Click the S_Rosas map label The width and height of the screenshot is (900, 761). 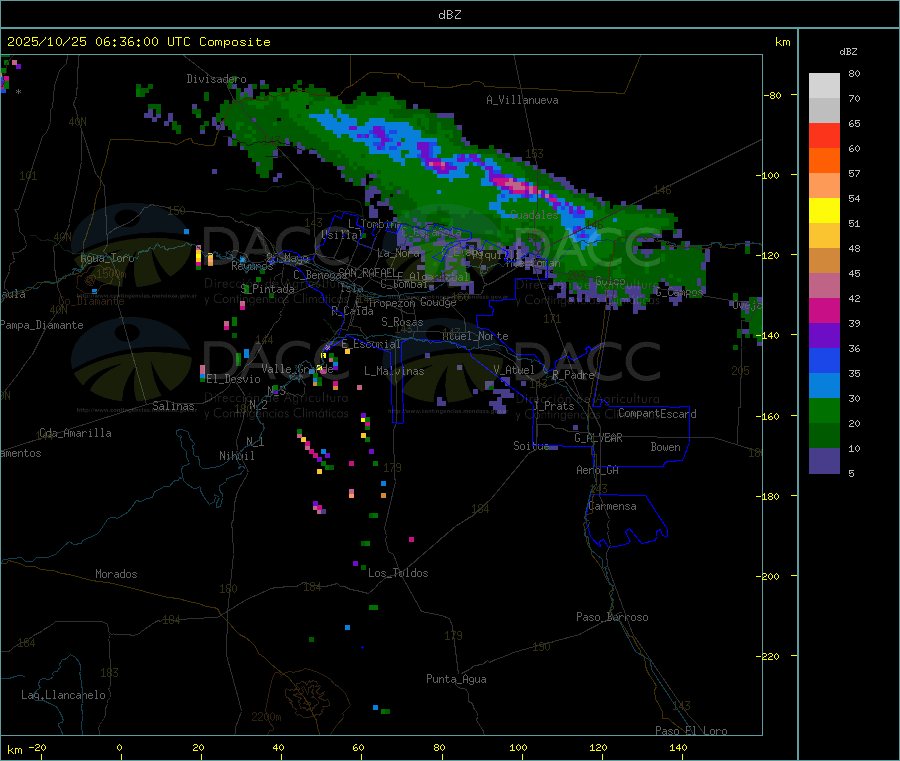402,322
